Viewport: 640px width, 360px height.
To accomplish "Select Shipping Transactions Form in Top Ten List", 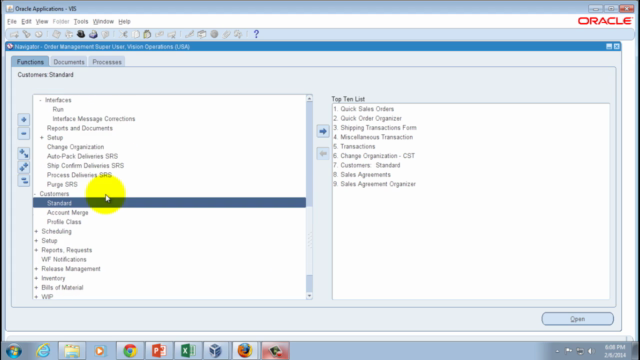I will point(375,128).
